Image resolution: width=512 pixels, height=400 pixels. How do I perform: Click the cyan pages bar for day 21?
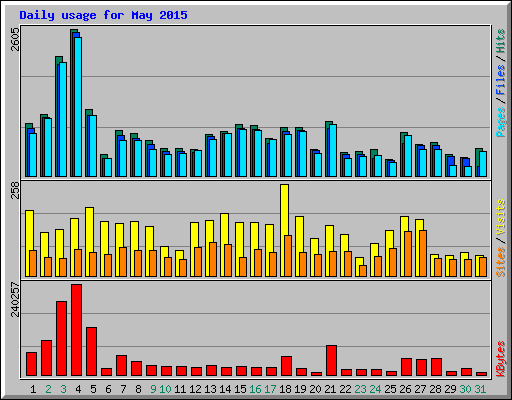[333, 150]
